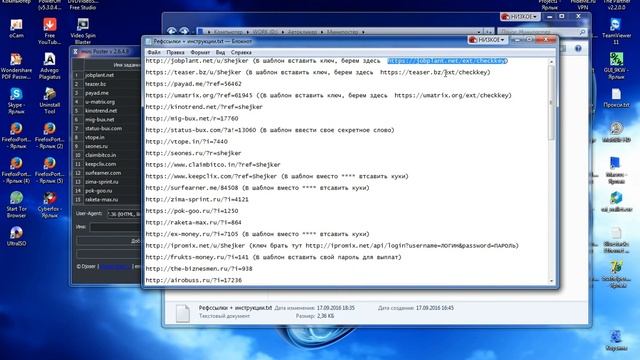Click the http://vtope.in/?i=7440 line
640x360 pixels.
click(x=187, y=142)
